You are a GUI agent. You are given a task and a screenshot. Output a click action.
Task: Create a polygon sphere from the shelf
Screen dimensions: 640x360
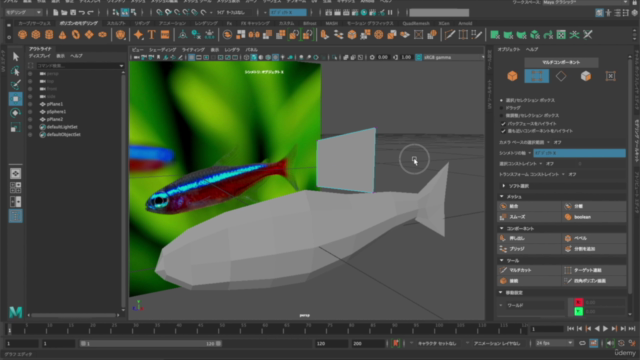point(22,35)
